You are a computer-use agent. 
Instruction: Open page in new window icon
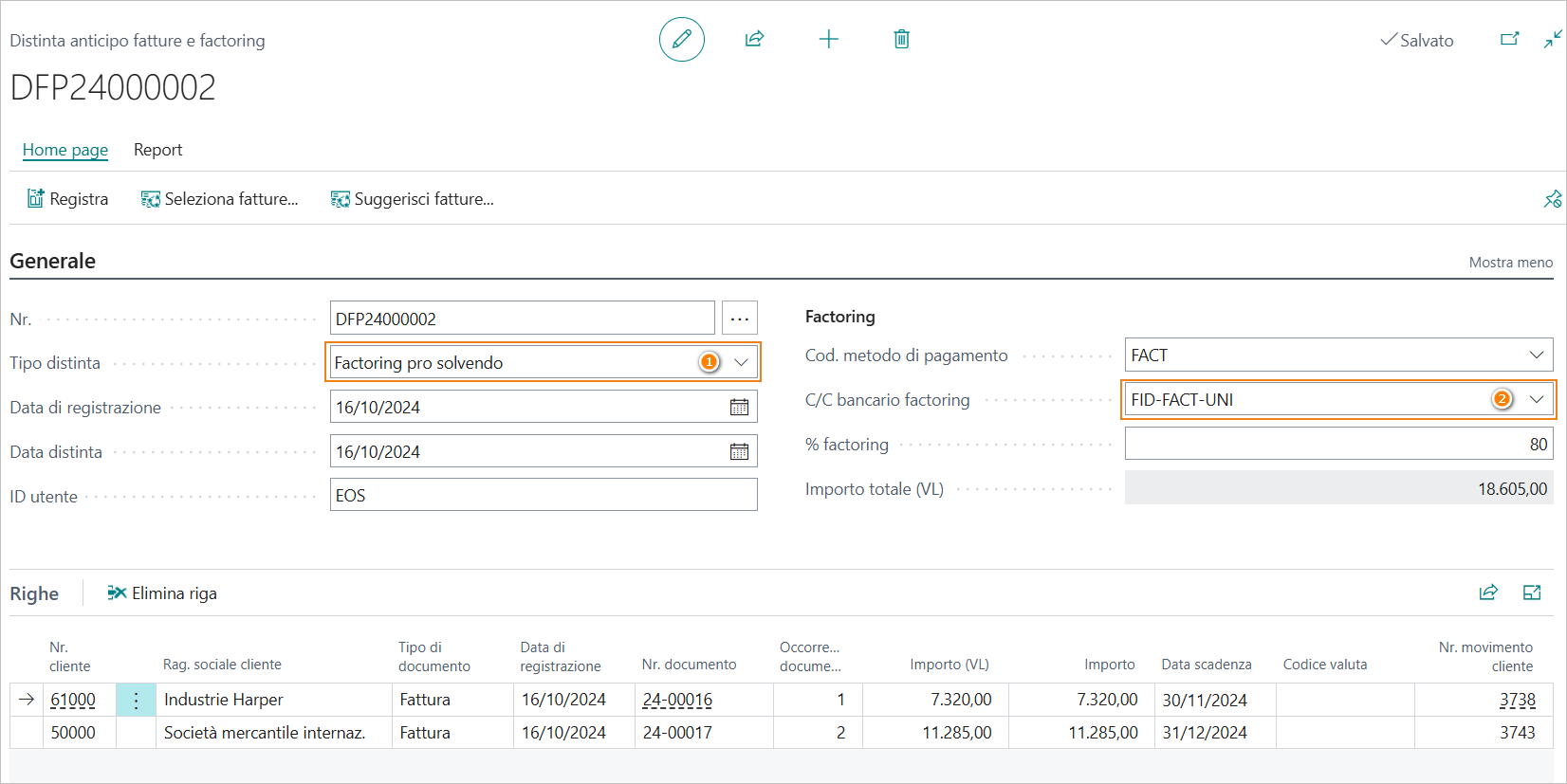pos(1509,39)
